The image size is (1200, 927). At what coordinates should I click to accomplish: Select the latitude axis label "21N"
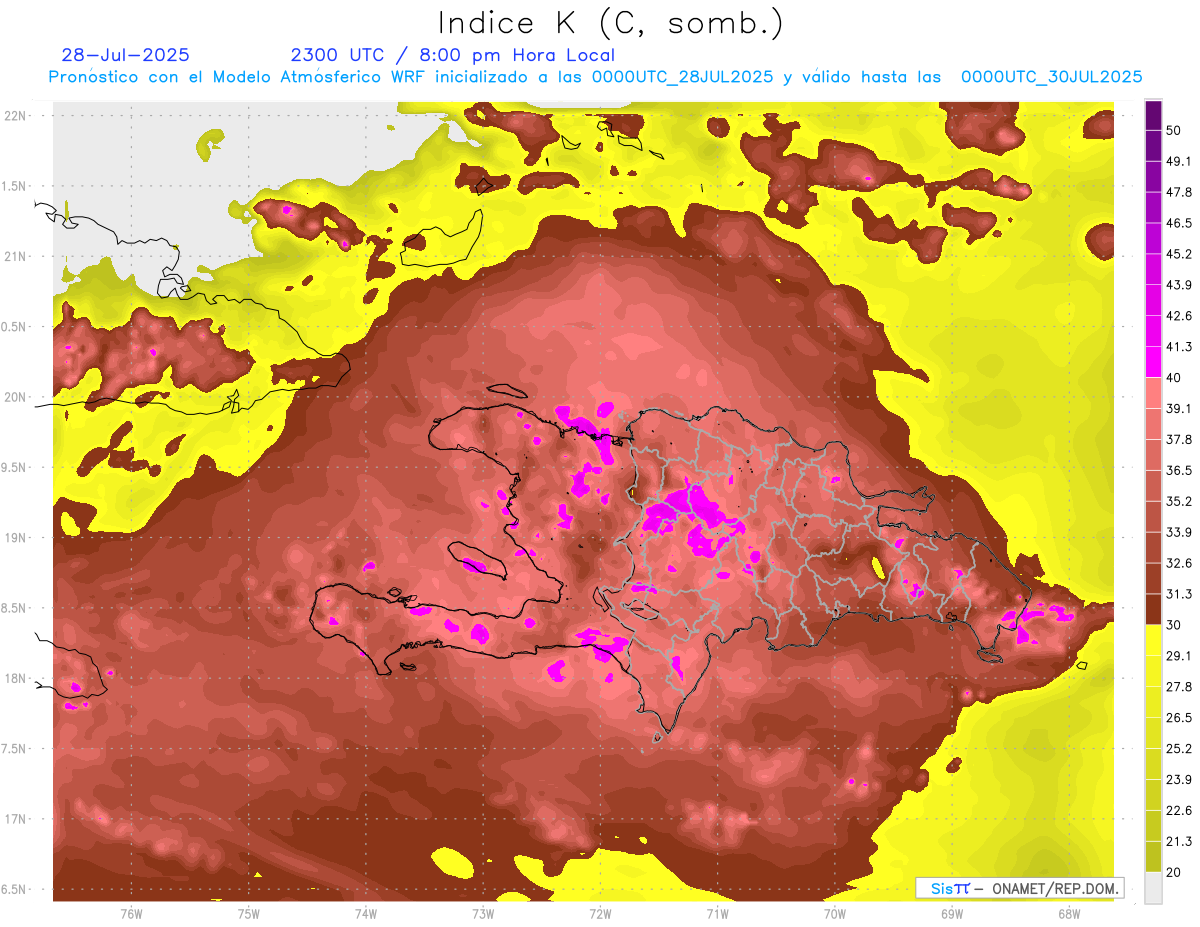[x=16, y=257]
